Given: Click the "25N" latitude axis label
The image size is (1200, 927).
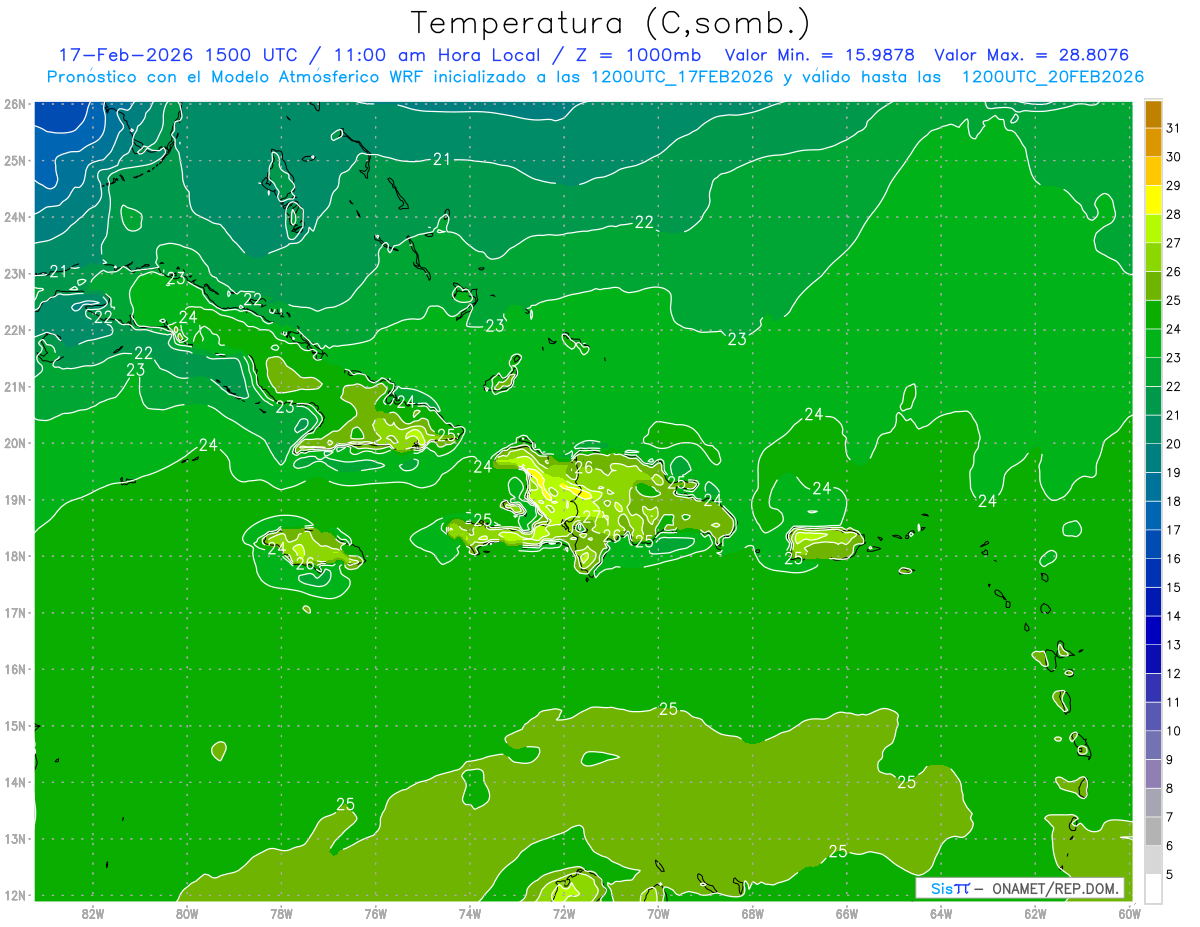Looking at the screenshot, I should pos(14,160).
